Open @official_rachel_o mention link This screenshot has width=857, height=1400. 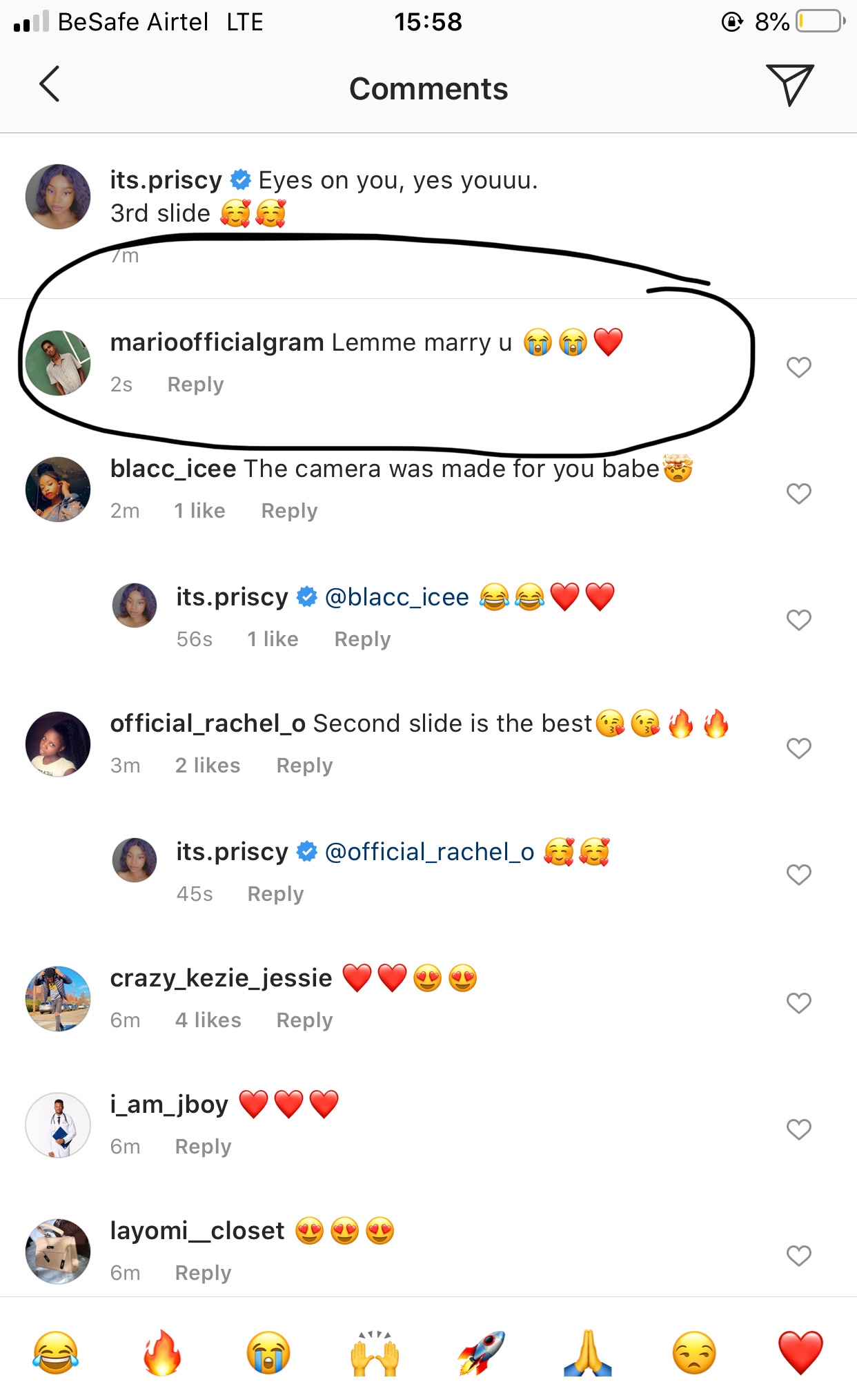click(429, 852)
